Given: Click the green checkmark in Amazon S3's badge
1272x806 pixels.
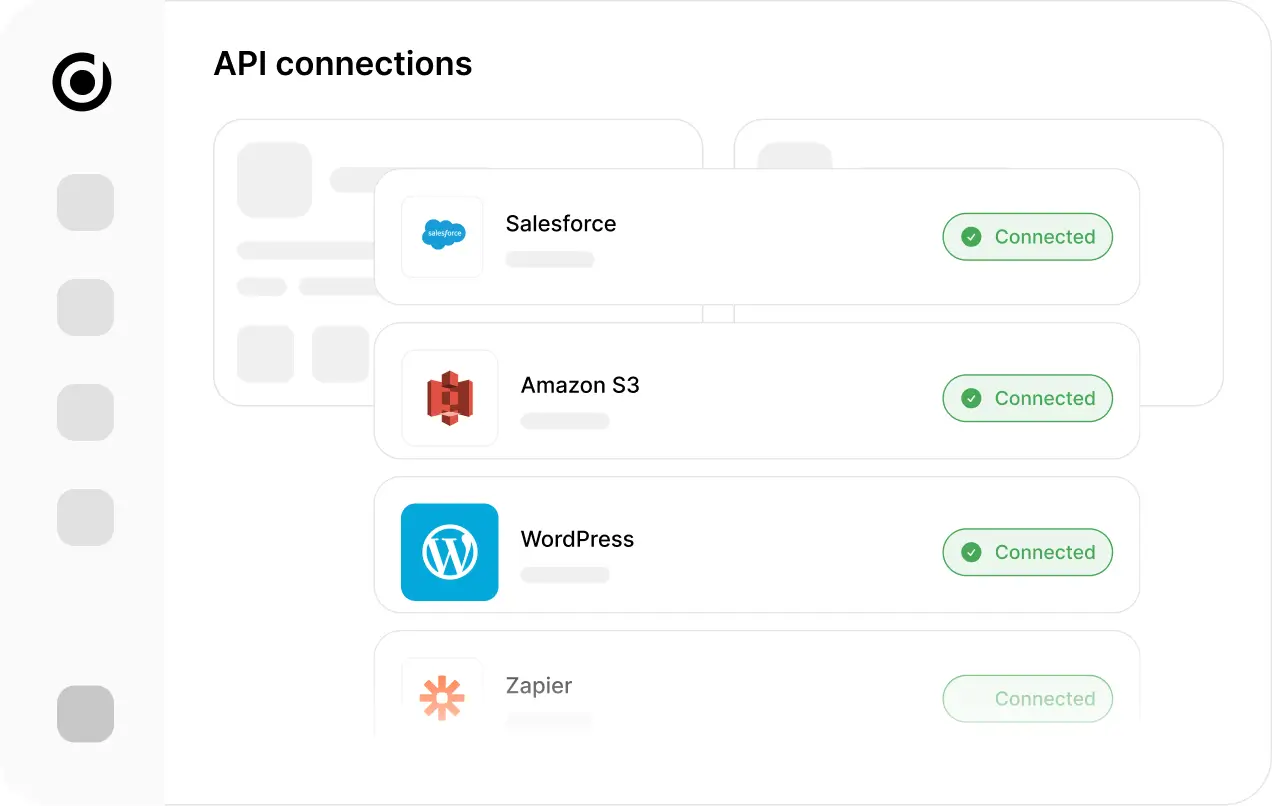Looking at the screenshot, I should click(971, 398).
